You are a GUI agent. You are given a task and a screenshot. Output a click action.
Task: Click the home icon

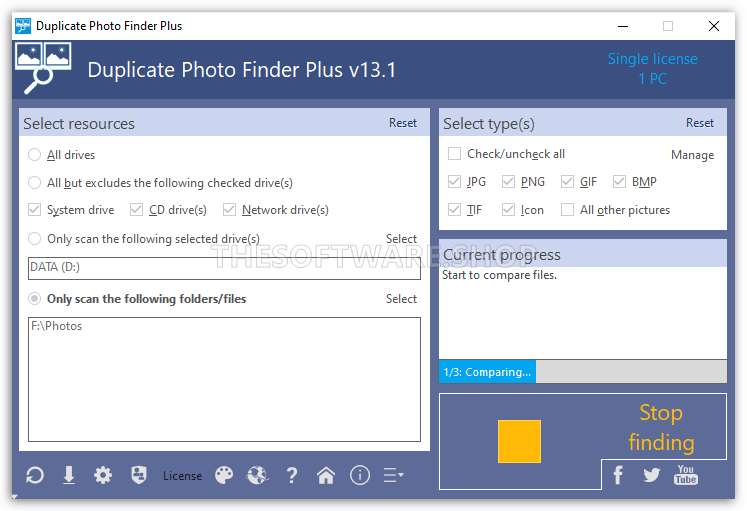(326, 475)
